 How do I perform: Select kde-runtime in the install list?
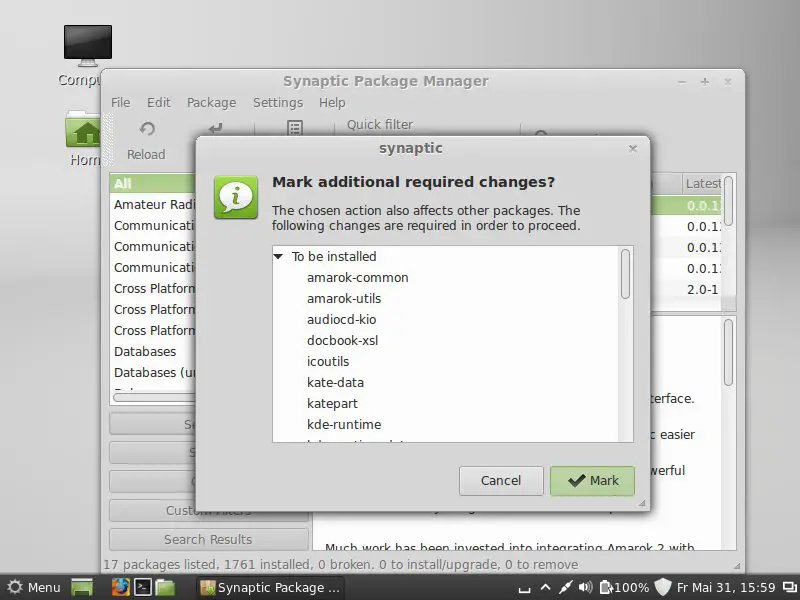(344, 424)
